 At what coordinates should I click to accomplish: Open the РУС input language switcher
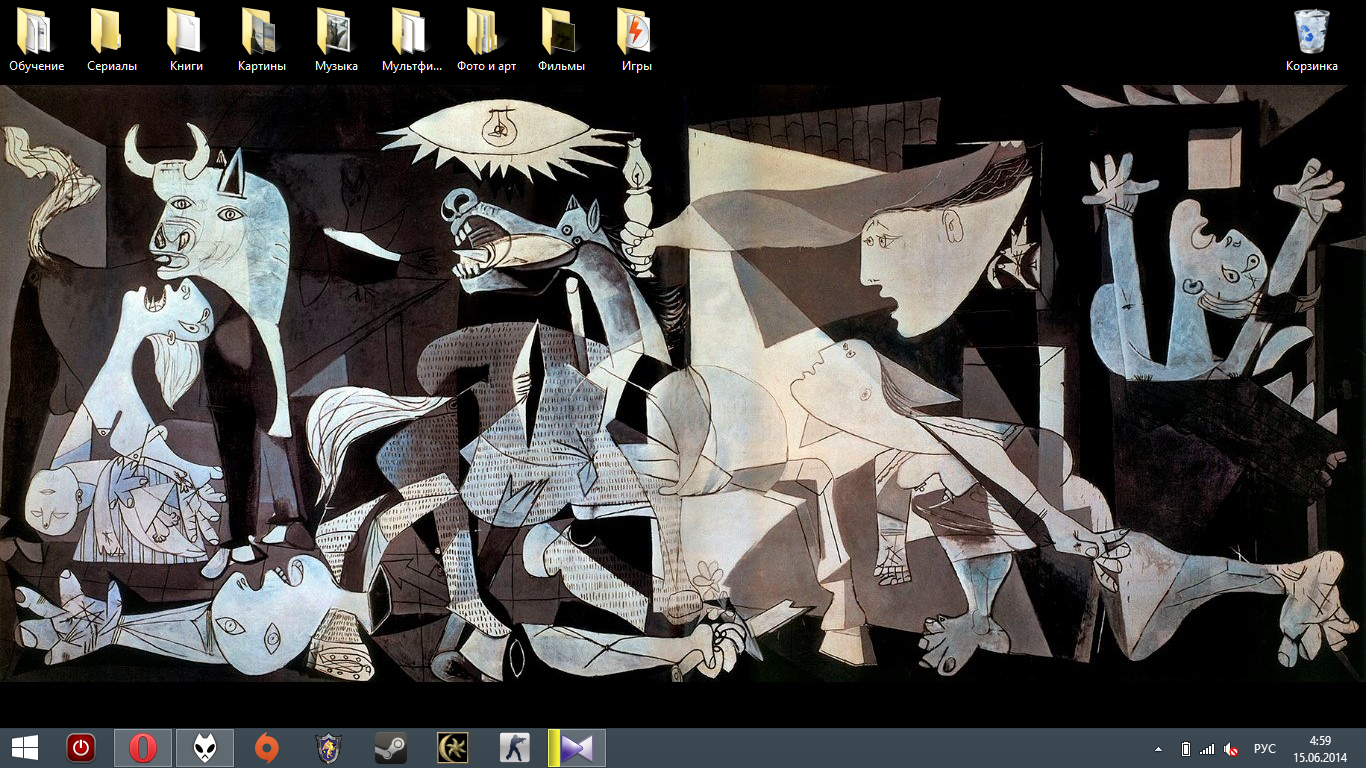pos(1265,749)
